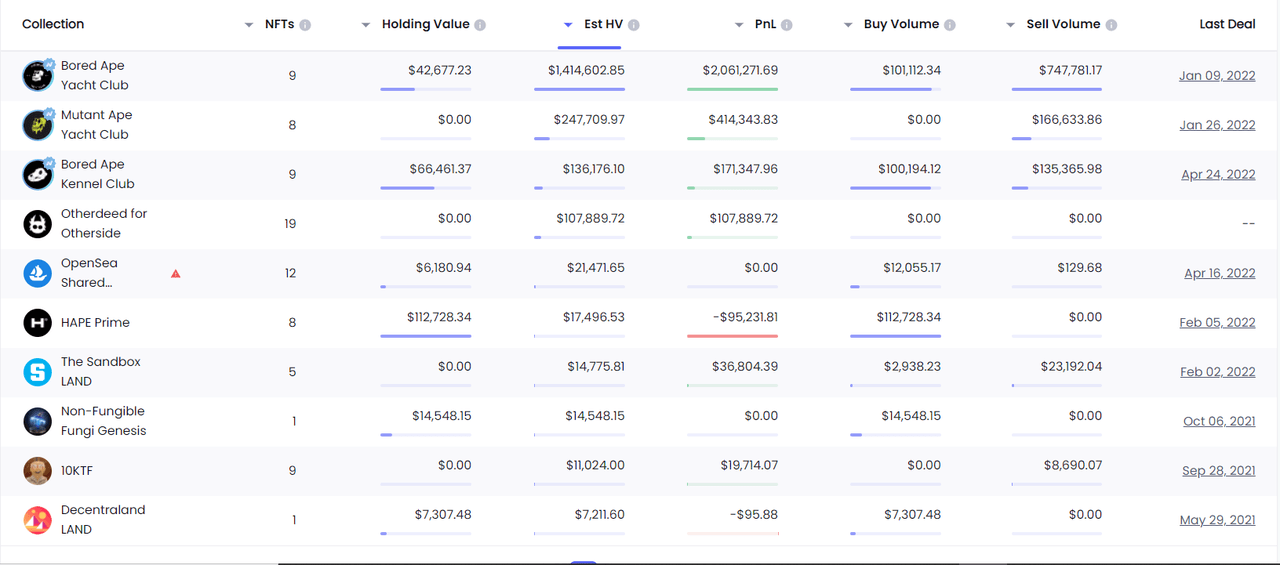Click the OpenSea Shared collection icon
Image resolution: width=1280 pixels, height=565 pixels.
tap(38, 273)
